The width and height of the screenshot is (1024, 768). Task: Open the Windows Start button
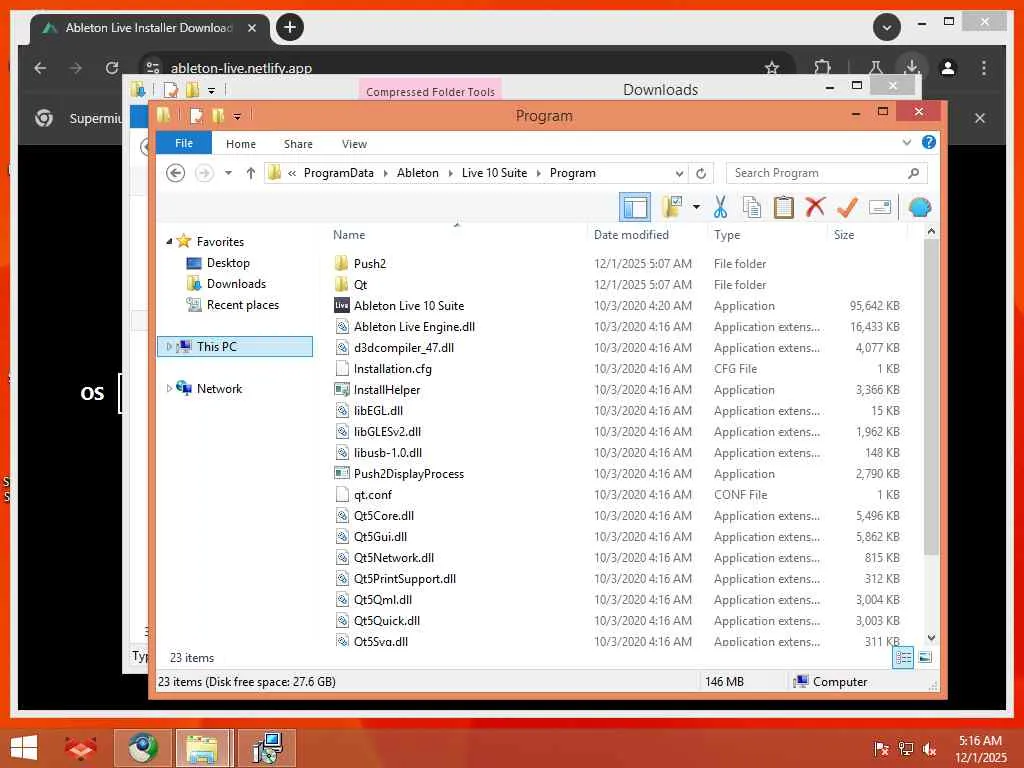point(24,747)
